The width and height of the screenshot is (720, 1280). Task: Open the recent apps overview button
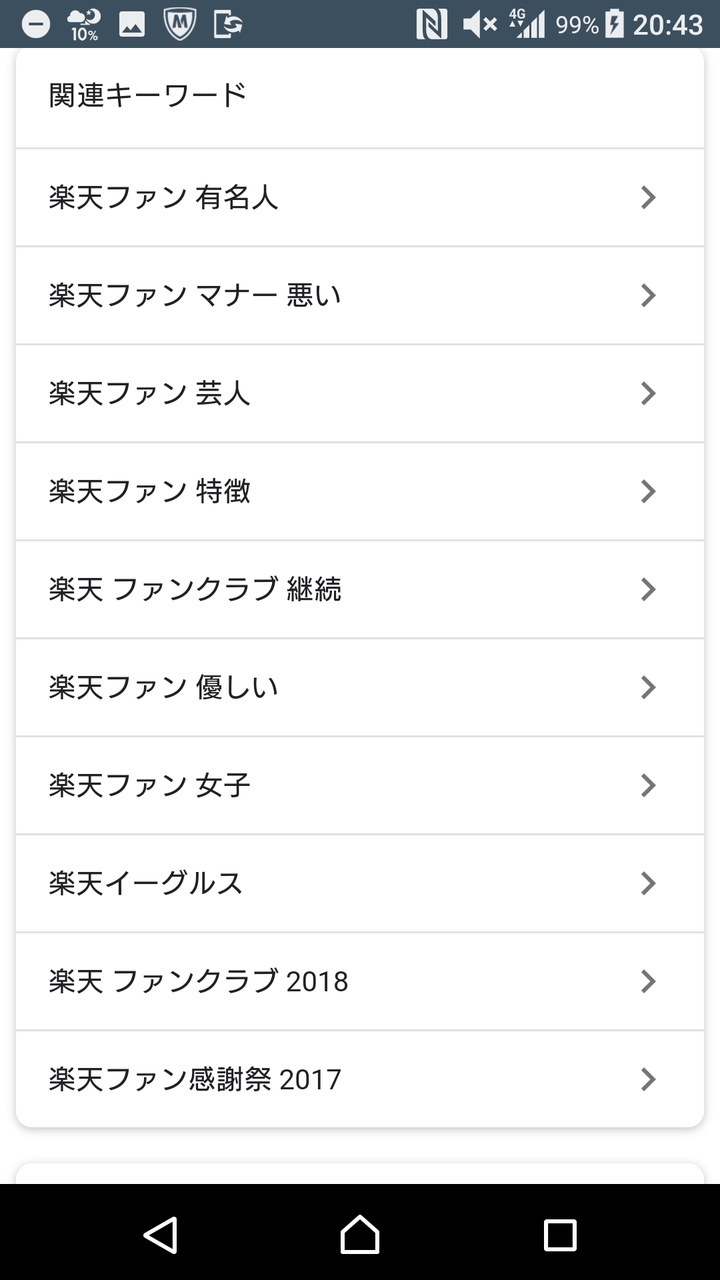click(560, 1235)
